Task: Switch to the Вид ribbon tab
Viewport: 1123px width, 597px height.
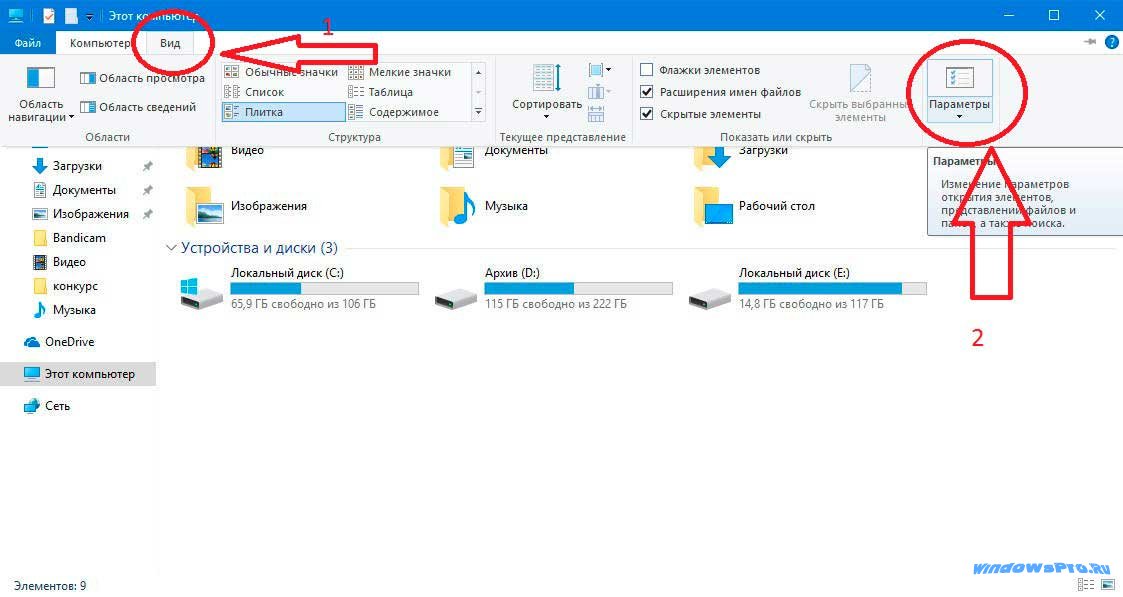Action: pos(170,43)
